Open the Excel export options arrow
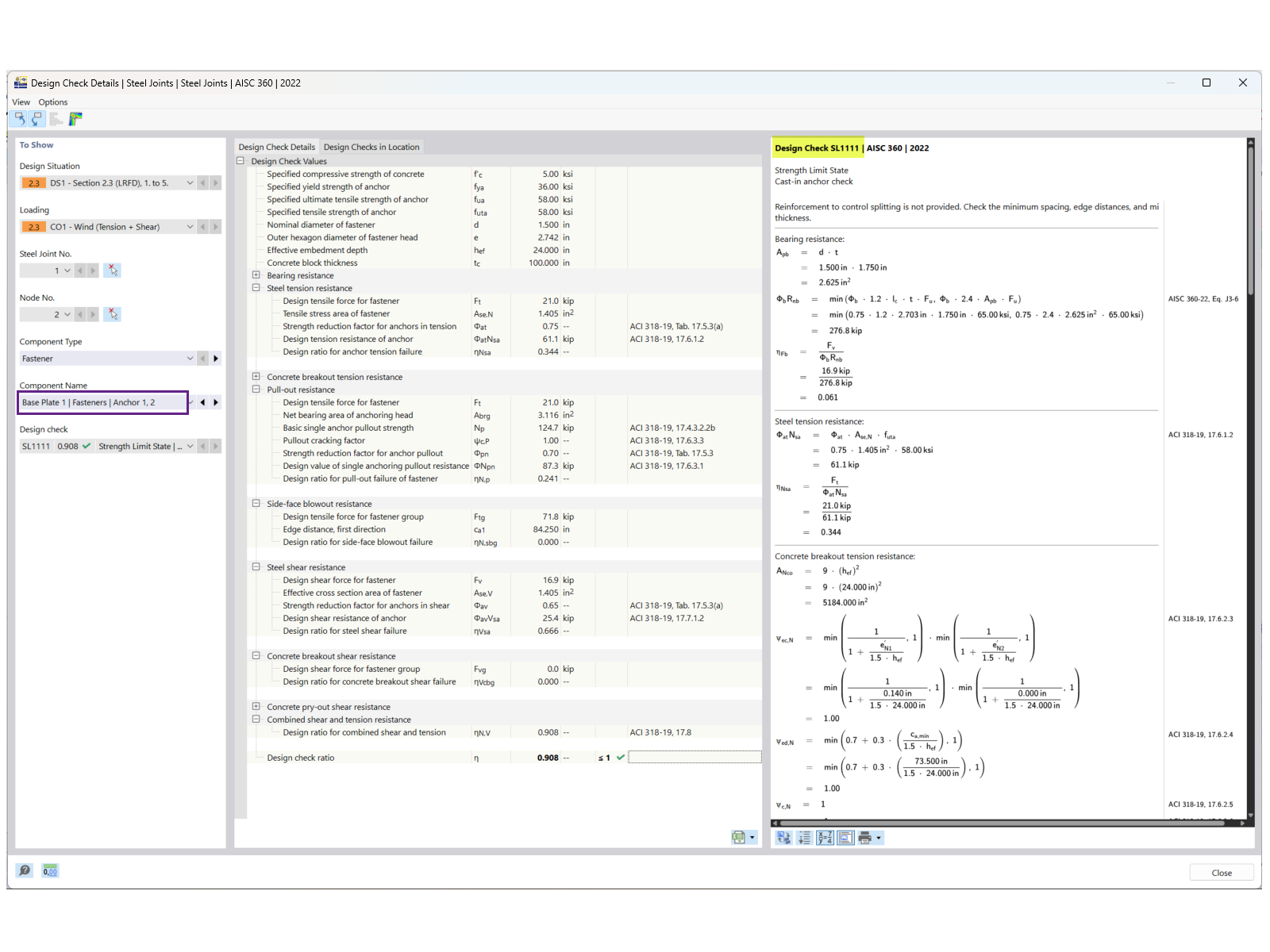 752,837
